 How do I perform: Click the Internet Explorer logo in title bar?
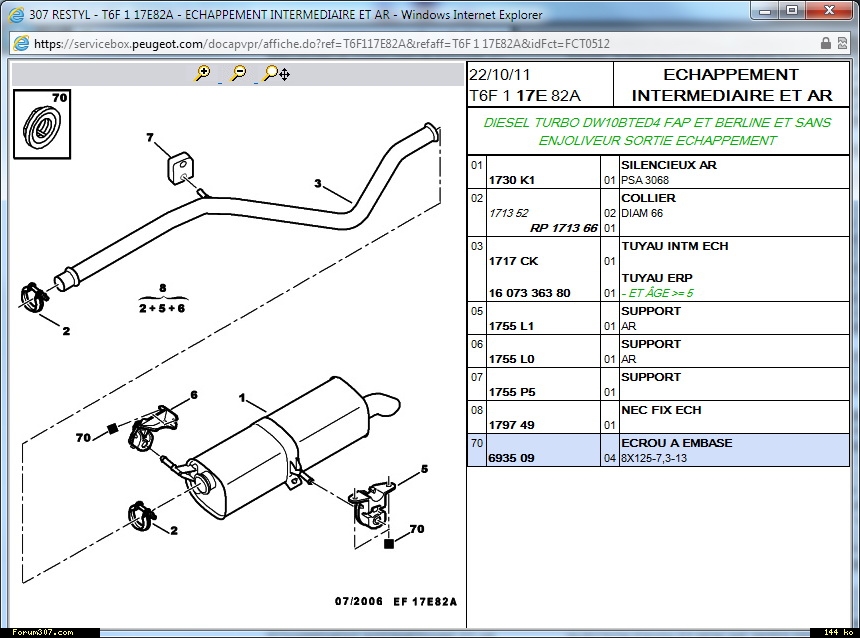click(17, 14)
